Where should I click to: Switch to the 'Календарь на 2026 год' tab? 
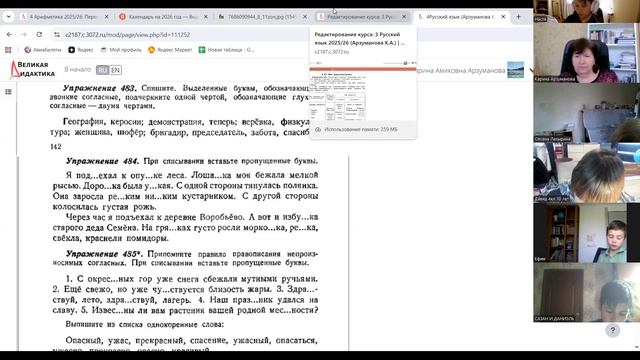pyautogui.click(x=163, y=17)
